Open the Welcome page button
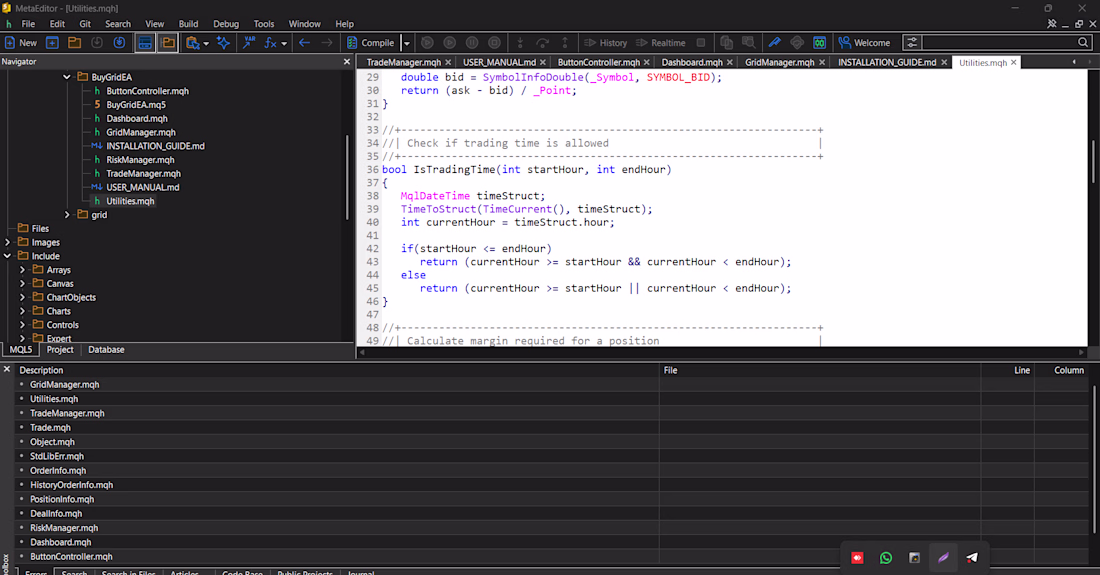This screenshot has height=575, width=1100. [x=864, y=43]
